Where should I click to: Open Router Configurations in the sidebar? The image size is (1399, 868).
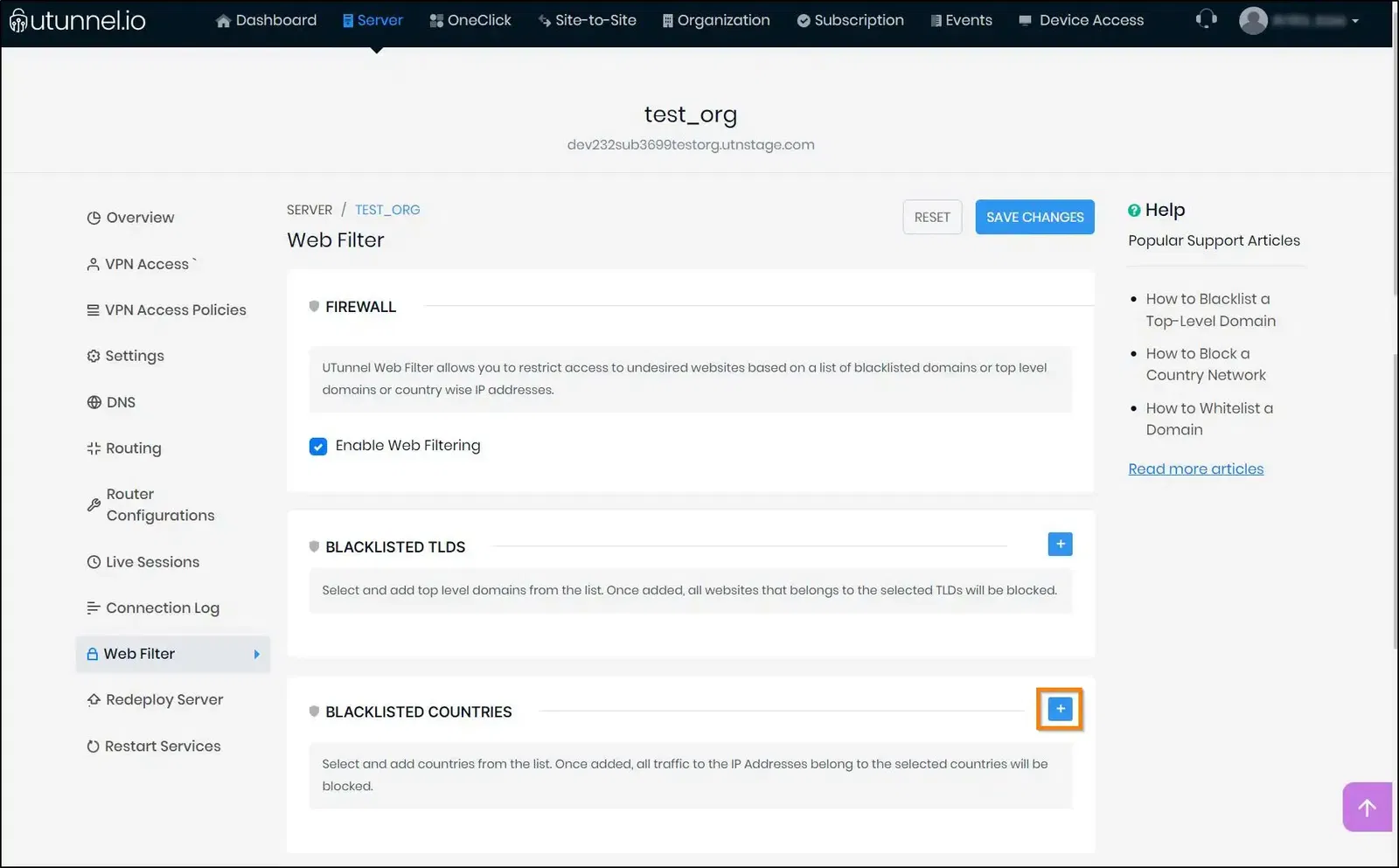click(x=150, y=505)
